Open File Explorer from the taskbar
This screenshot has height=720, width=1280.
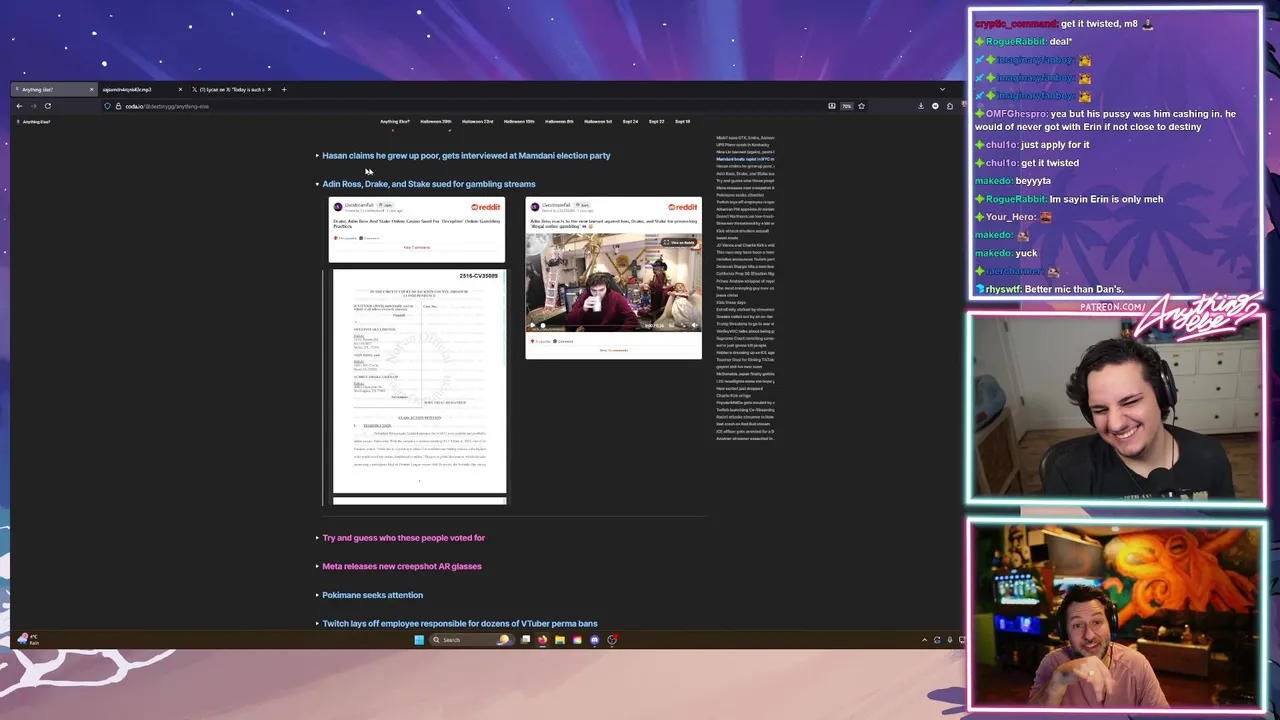[560, 640]
